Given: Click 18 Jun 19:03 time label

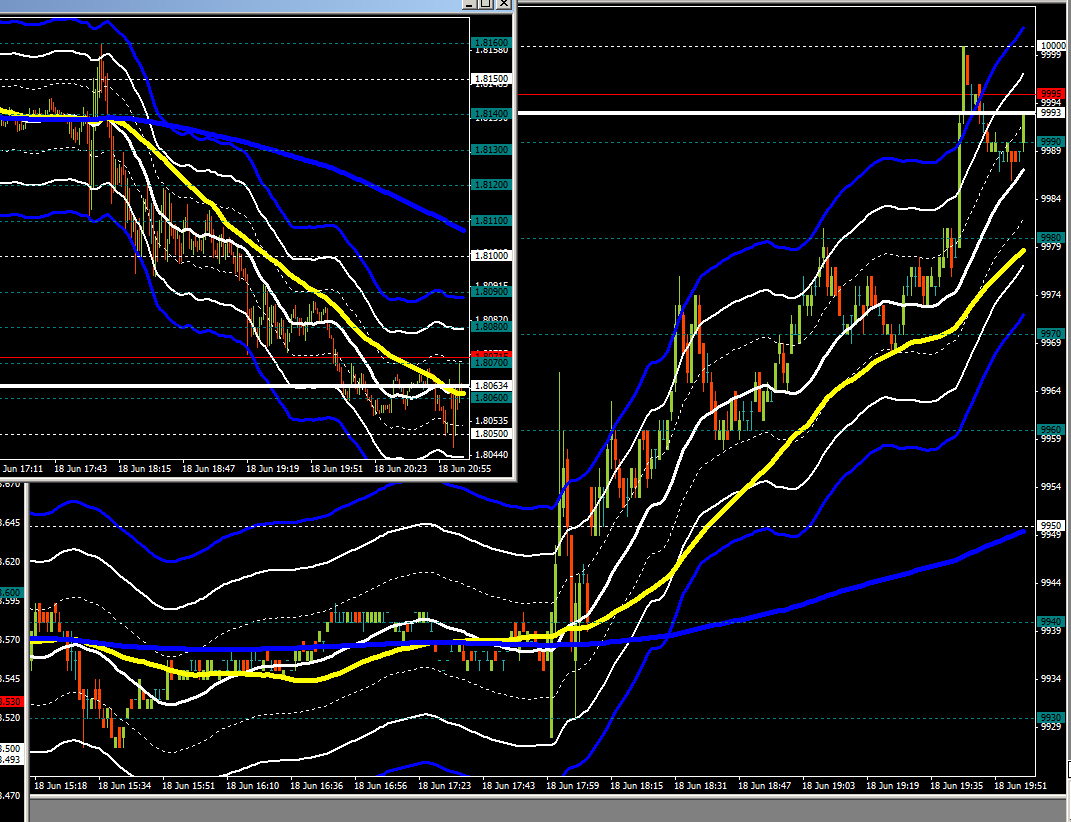Looking at the screenshot, I should tap(829, 786).
